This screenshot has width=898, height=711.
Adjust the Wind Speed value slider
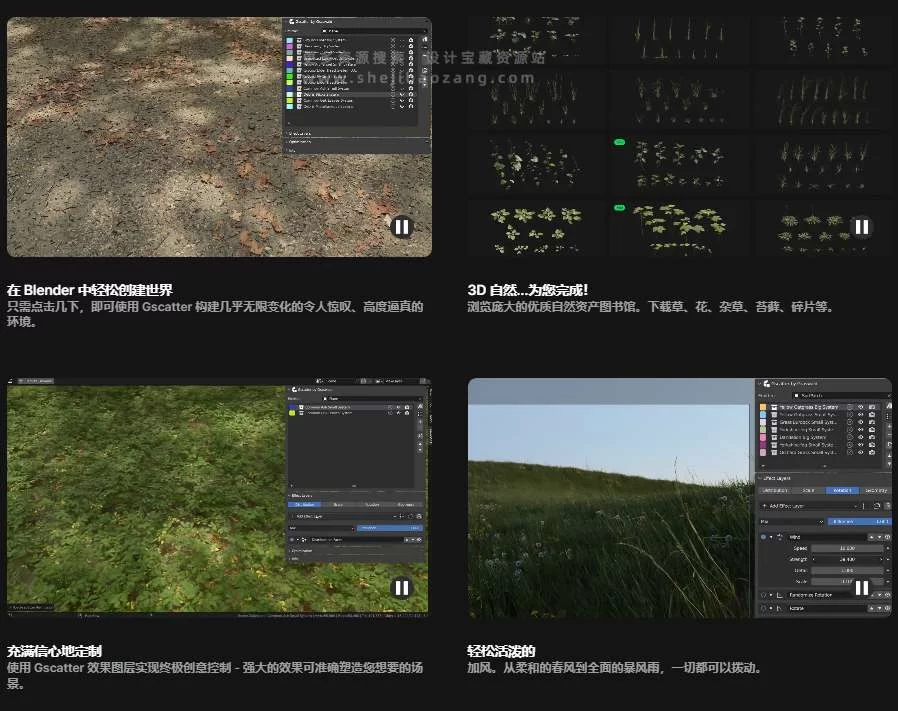(846, 549)
